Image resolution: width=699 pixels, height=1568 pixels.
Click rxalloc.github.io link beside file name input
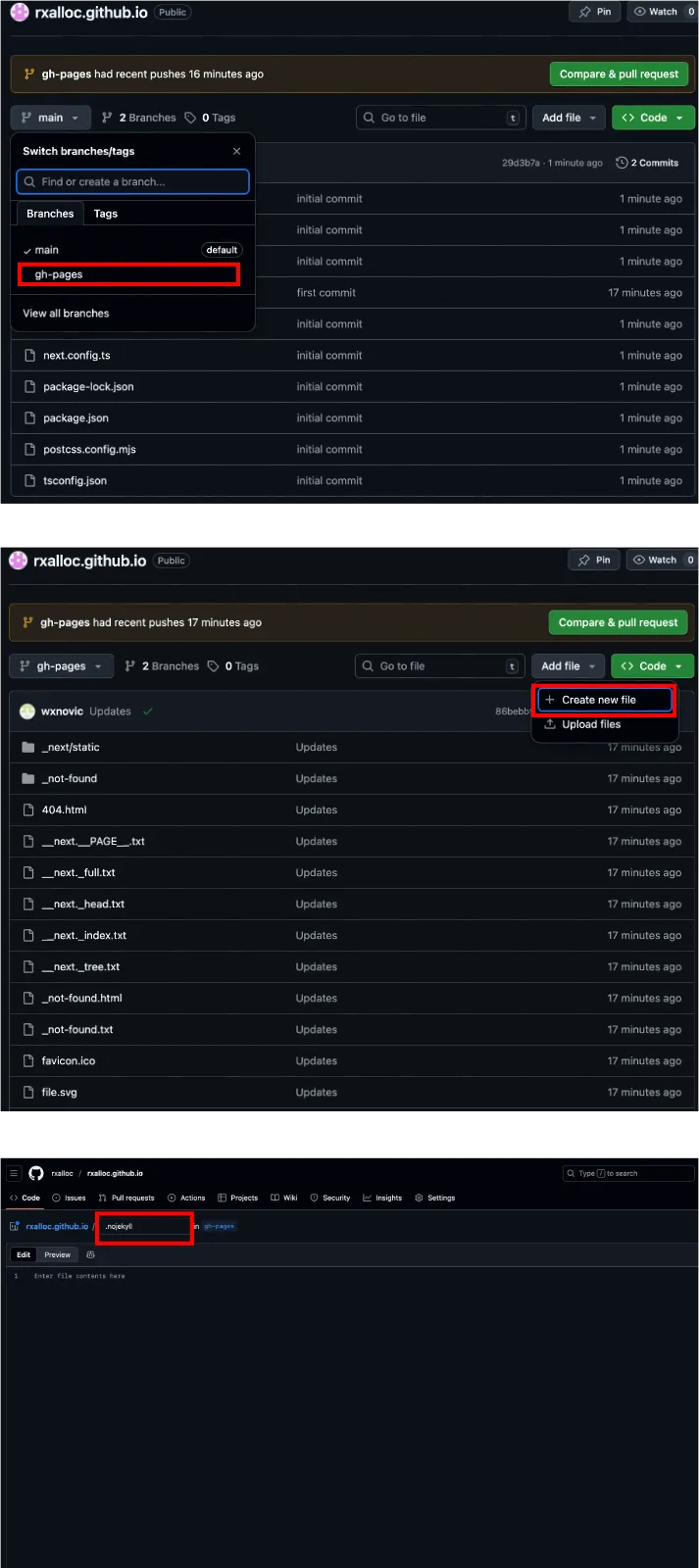[57, 1226]
